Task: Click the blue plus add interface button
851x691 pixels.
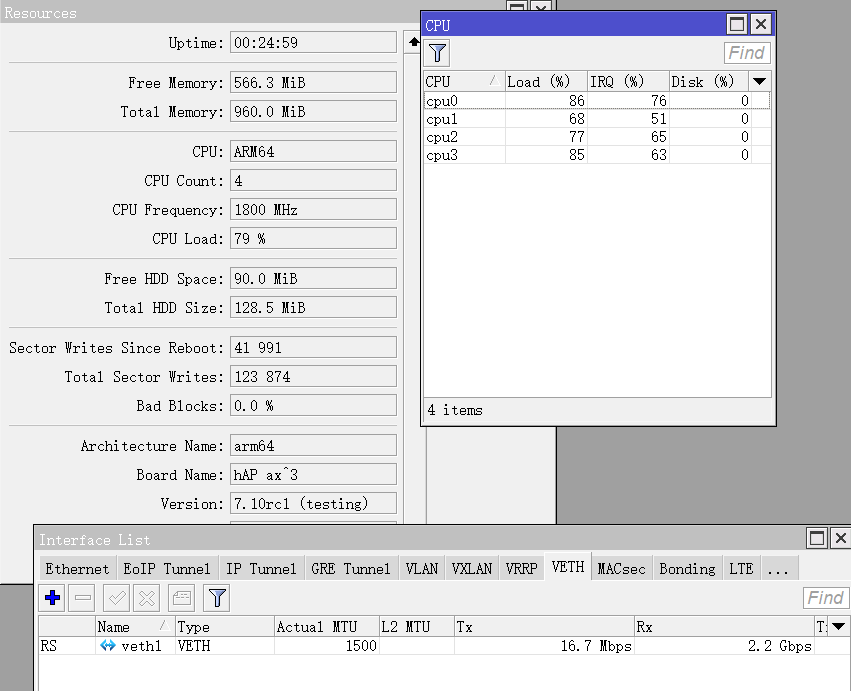Action: (x=53, y=598)
